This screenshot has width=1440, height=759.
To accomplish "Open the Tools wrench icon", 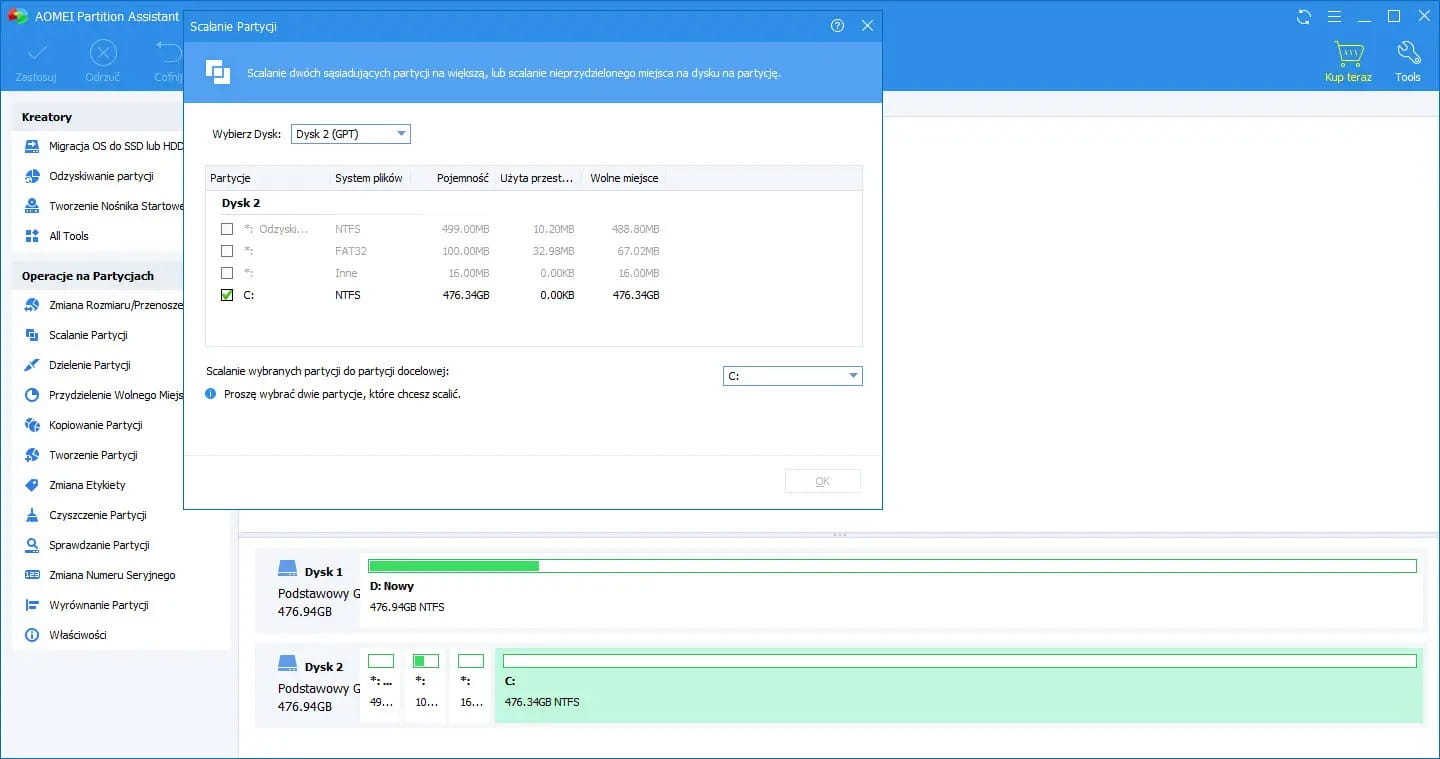I will click(x=1407, y=53).
